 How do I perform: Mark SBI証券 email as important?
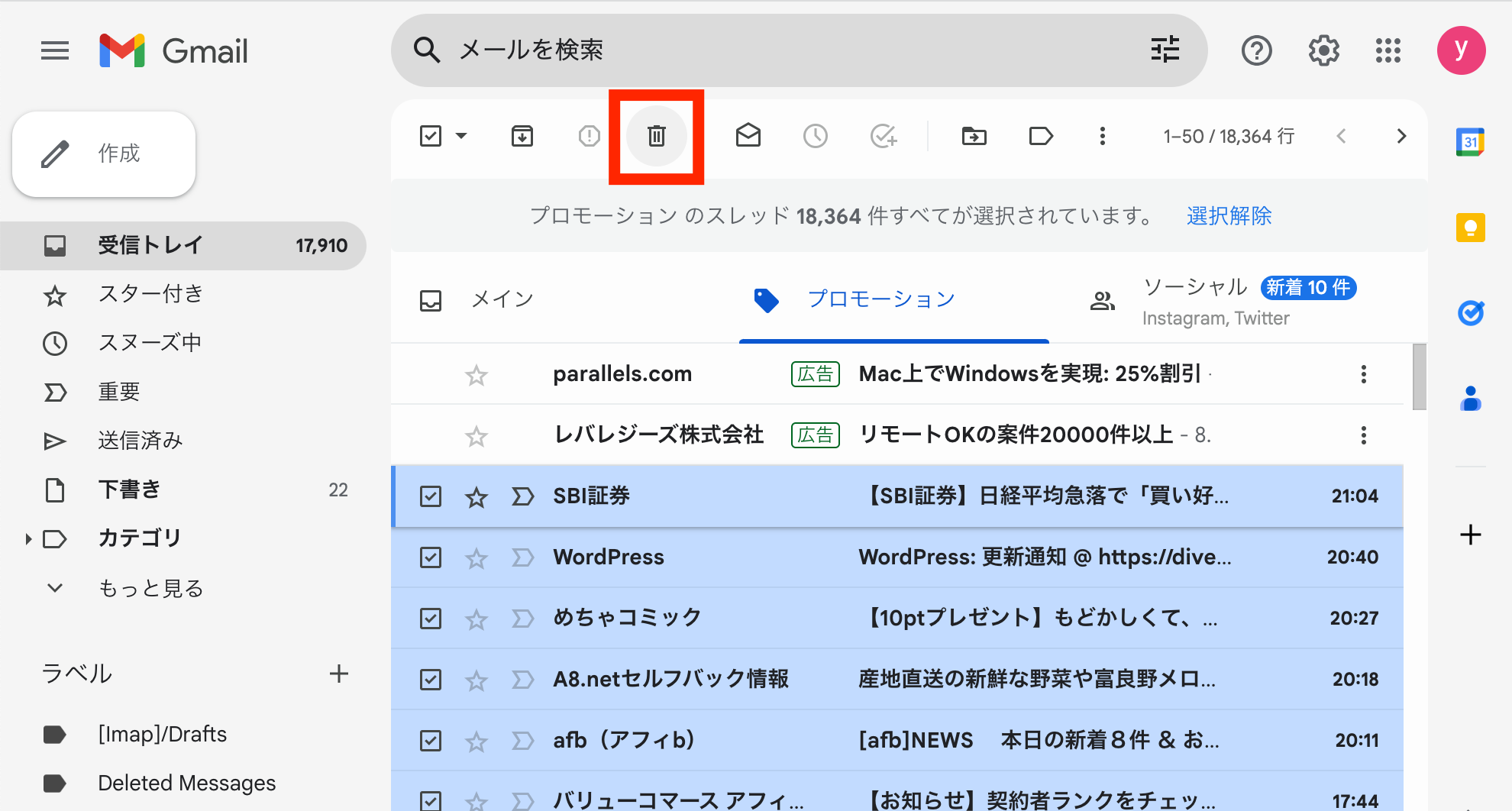click(522, 496)
